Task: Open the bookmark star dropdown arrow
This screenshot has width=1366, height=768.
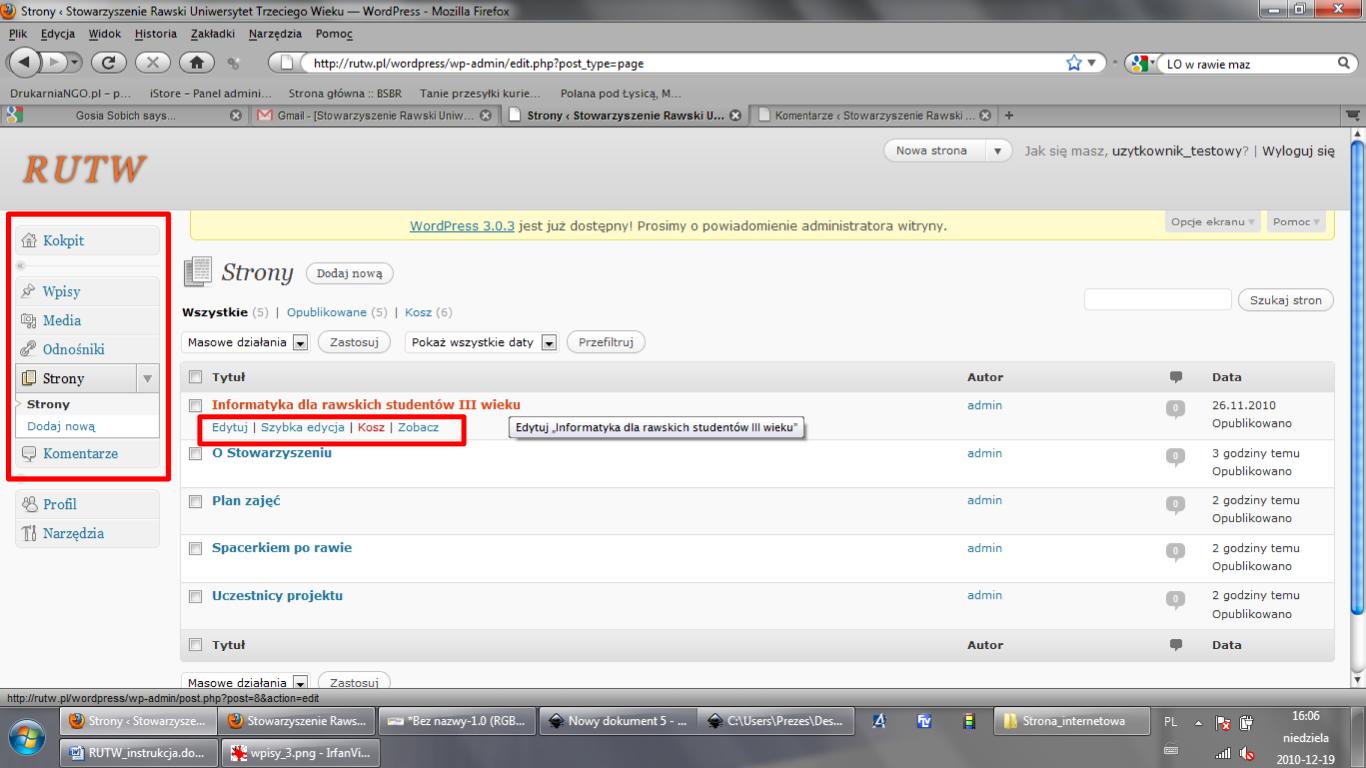Action: (x=1091, y=63)
